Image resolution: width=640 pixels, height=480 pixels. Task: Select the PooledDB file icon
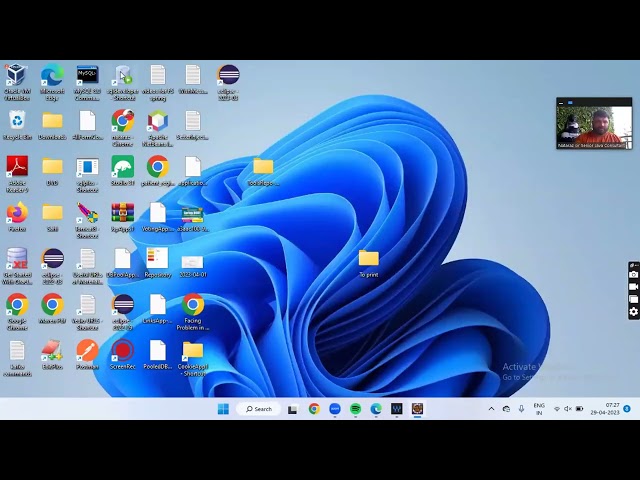pos(158,351)
